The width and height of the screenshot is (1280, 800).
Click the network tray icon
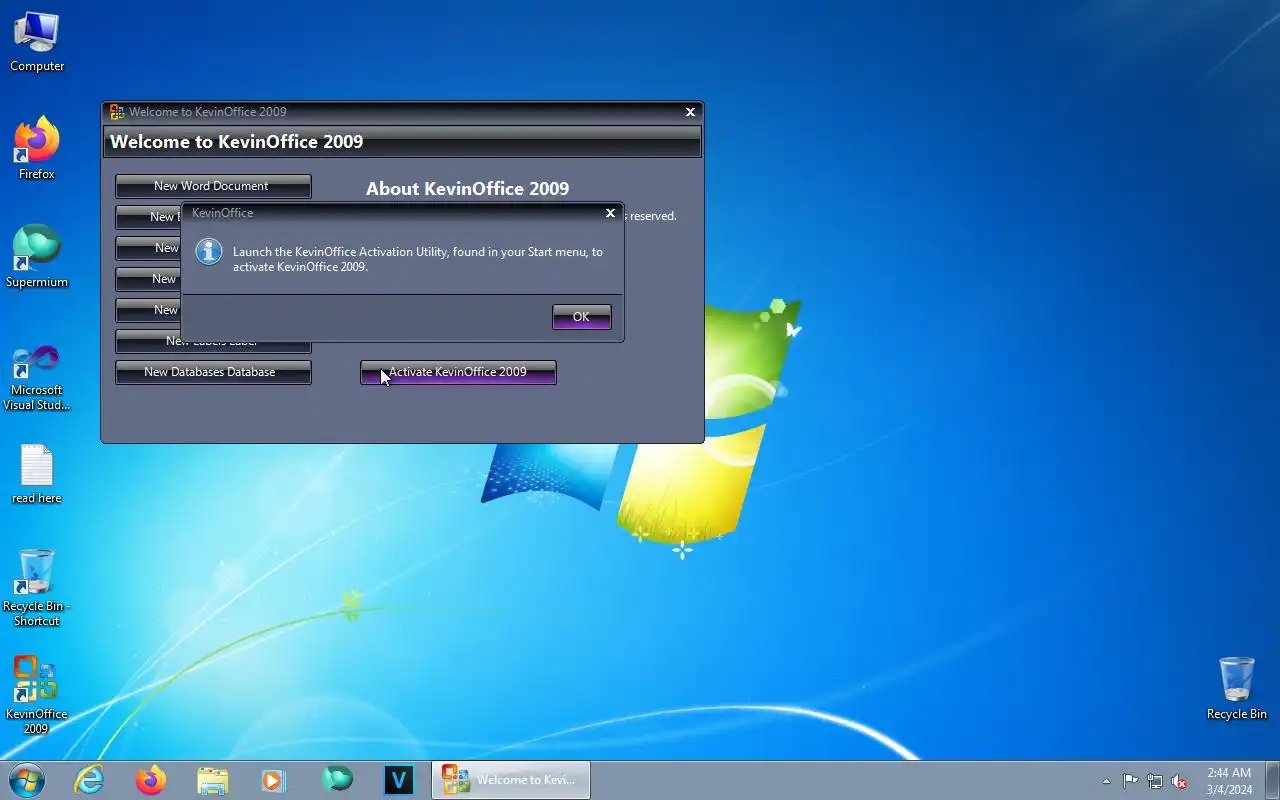tap(1155, 781)
